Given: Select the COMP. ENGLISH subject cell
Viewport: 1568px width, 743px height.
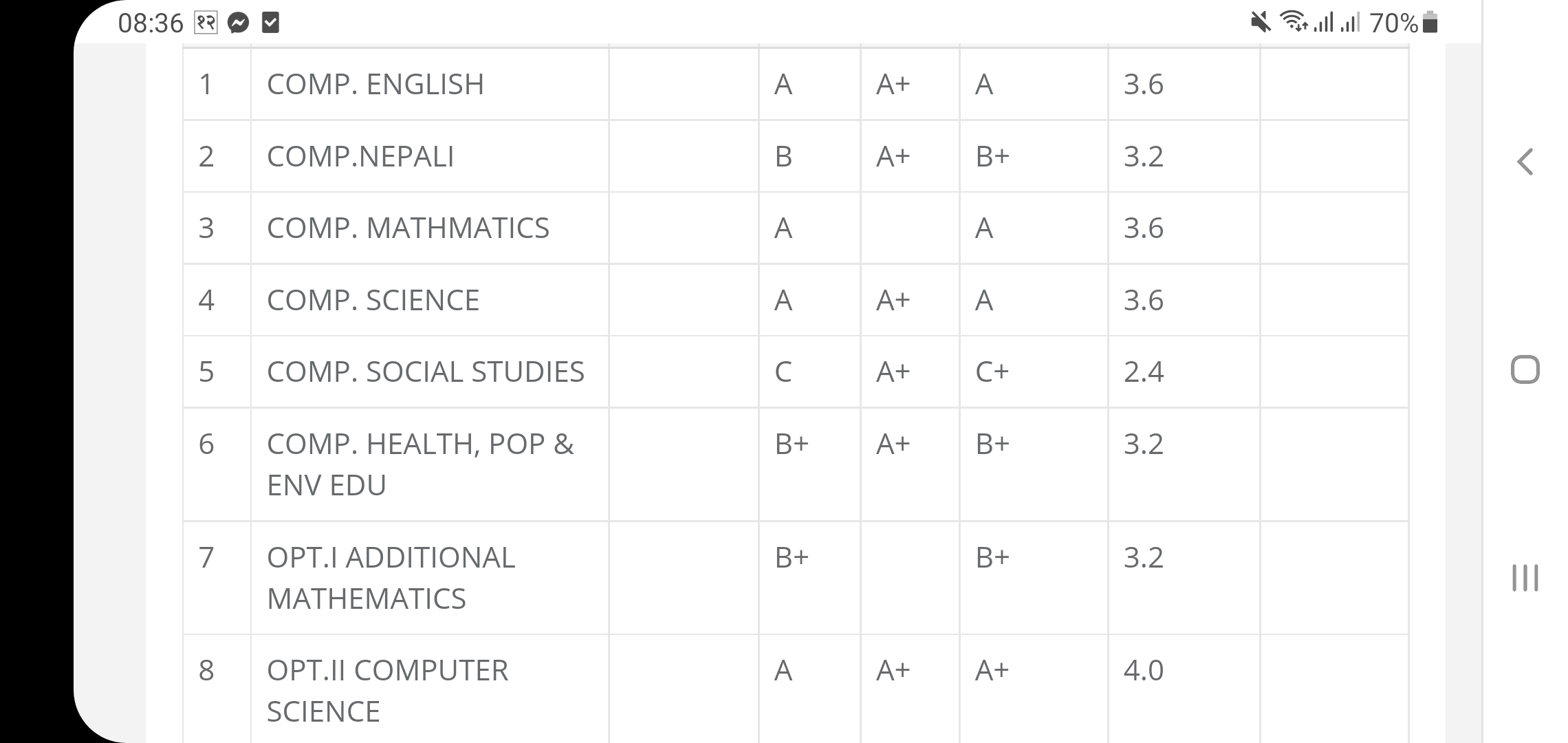Looking at the screenshot, I should (x=375, y=85).
